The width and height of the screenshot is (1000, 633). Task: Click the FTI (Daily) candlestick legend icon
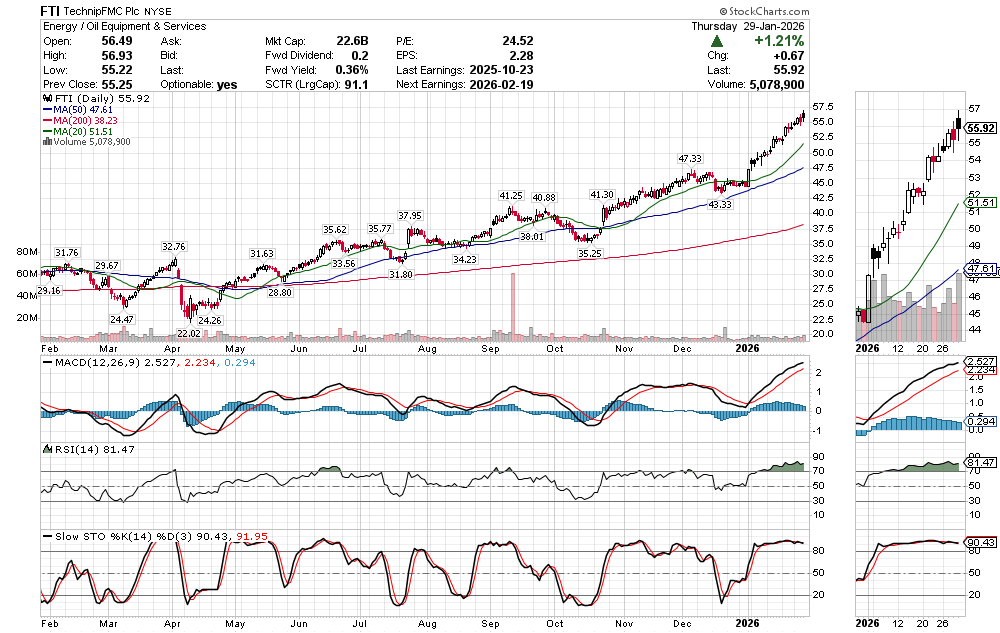45,100
